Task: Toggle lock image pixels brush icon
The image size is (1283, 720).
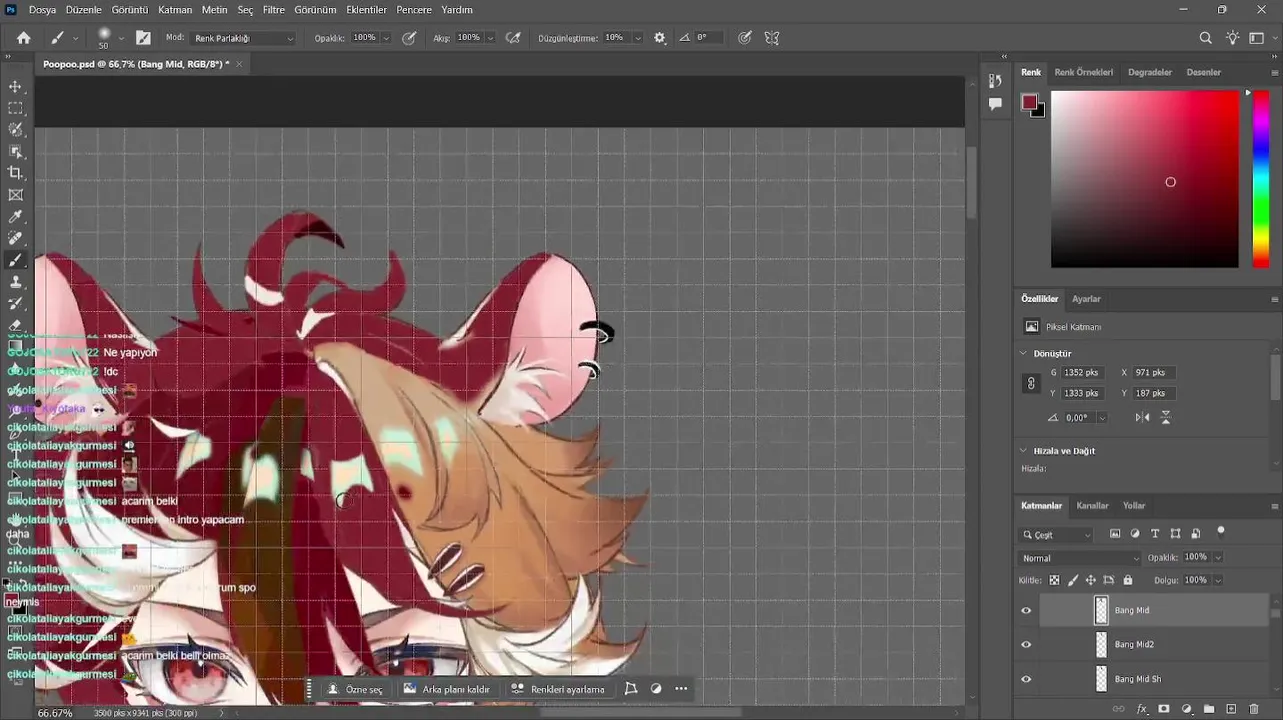Action: (1073, 580)
